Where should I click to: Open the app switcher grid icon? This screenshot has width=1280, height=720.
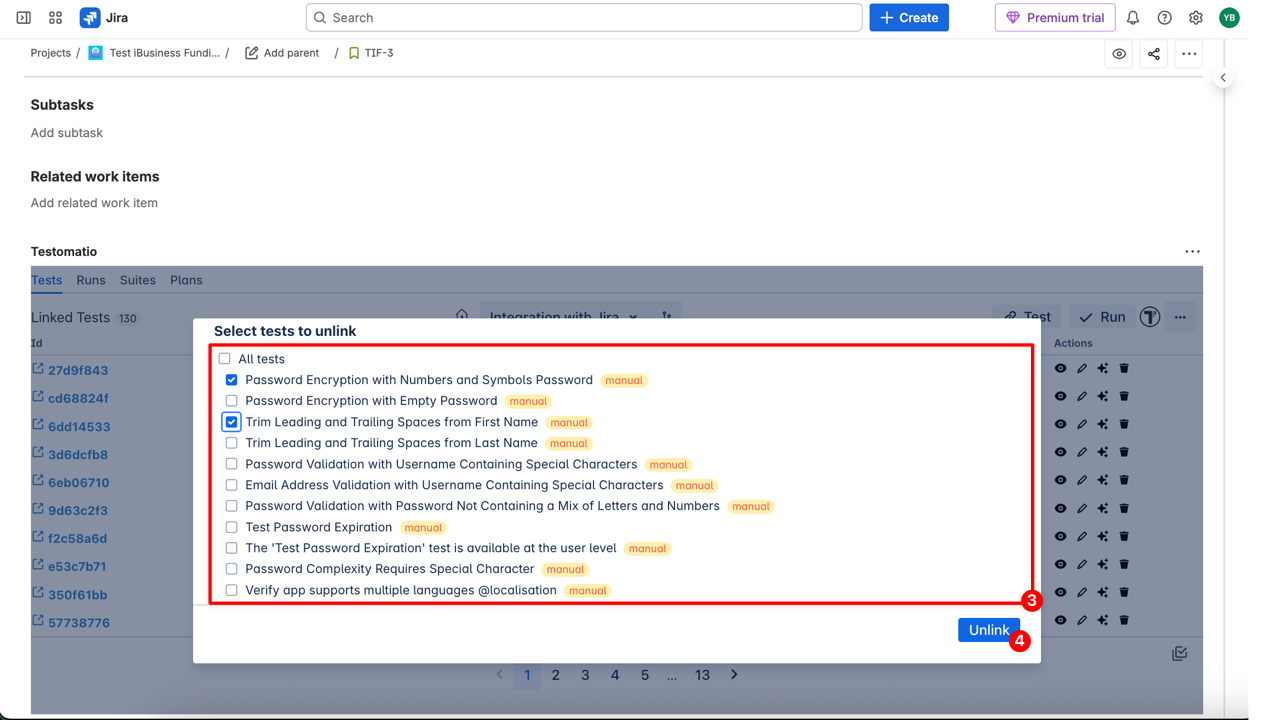(55, 17)
